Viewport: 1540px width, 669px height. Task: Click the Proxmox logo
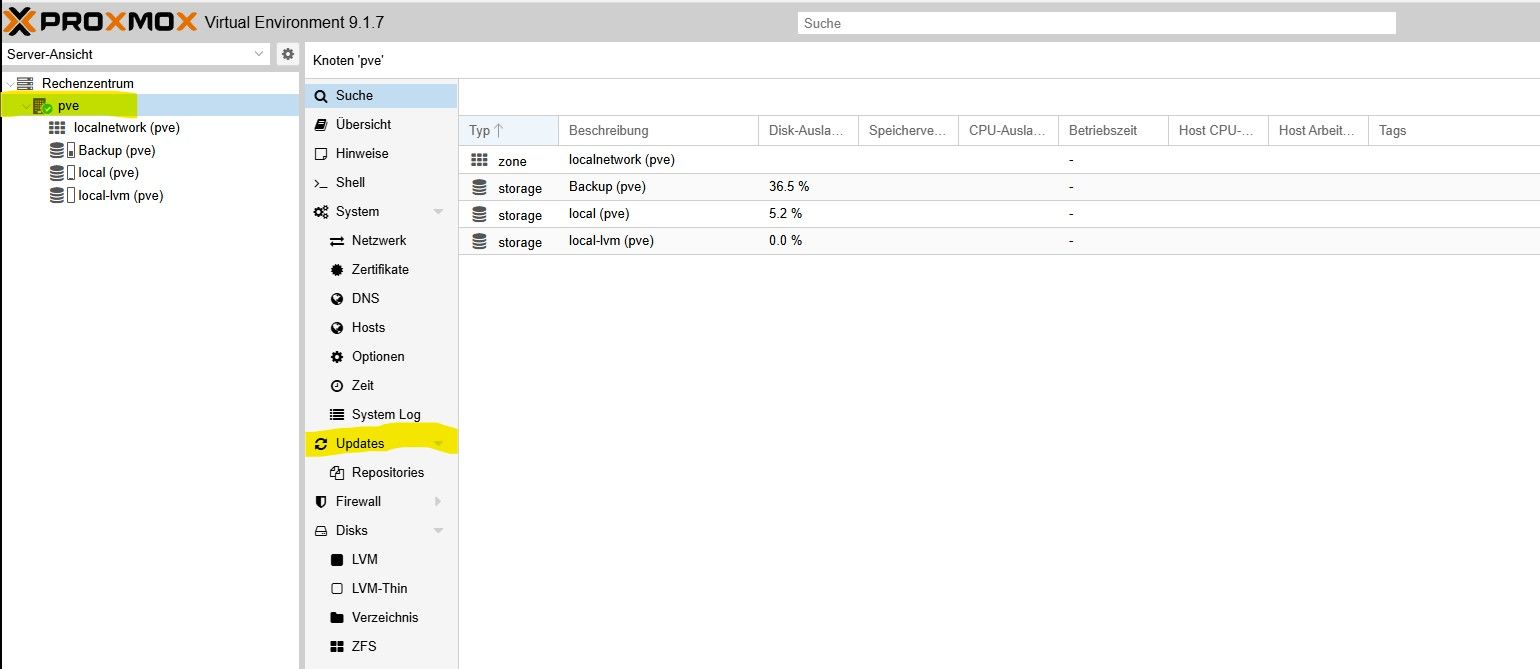(x=100, y=21)
